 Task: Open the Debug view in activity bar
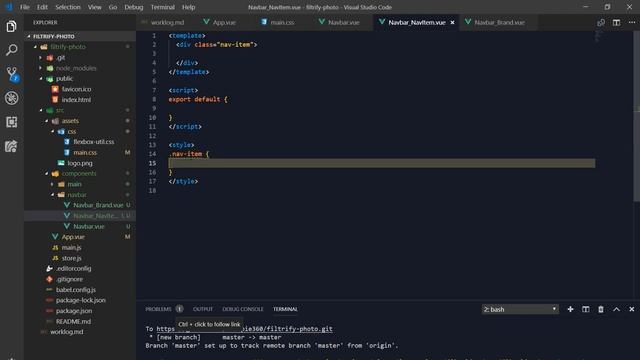pyautogui.click(x=11, y=98)
